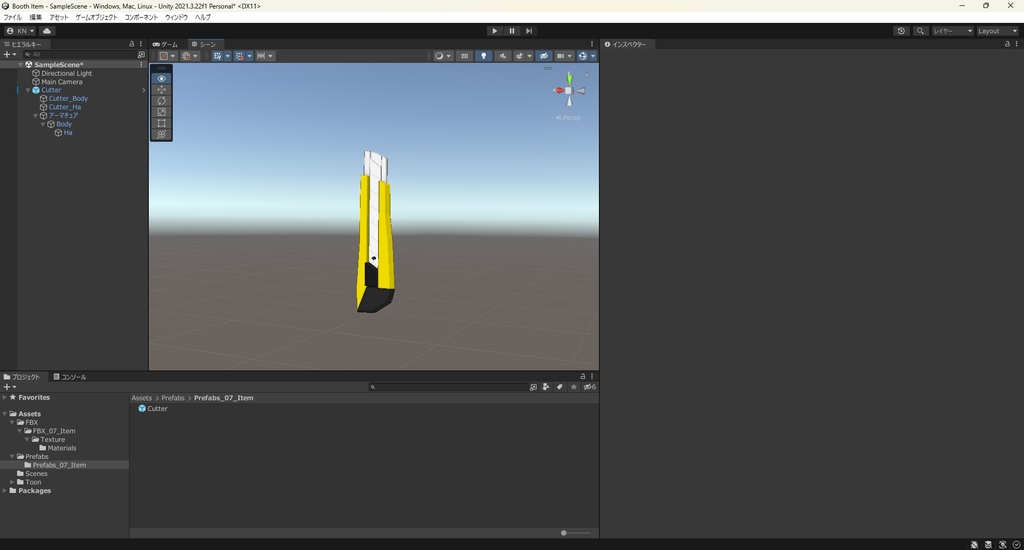The height and width of the screenshot is (550, 1024).
Task: Toggle the Project panel lock
Action: coord(583,376)
